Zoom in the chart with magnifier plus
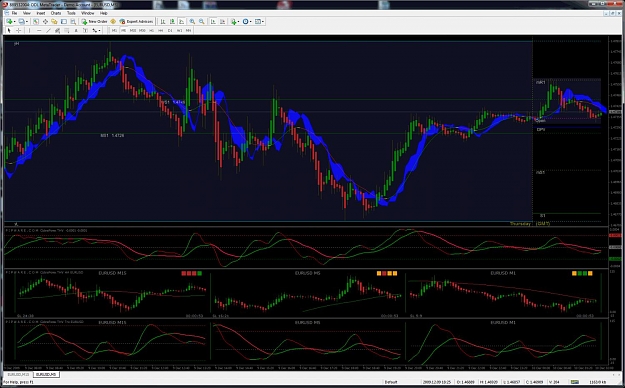625x388 pixels. 192,22
